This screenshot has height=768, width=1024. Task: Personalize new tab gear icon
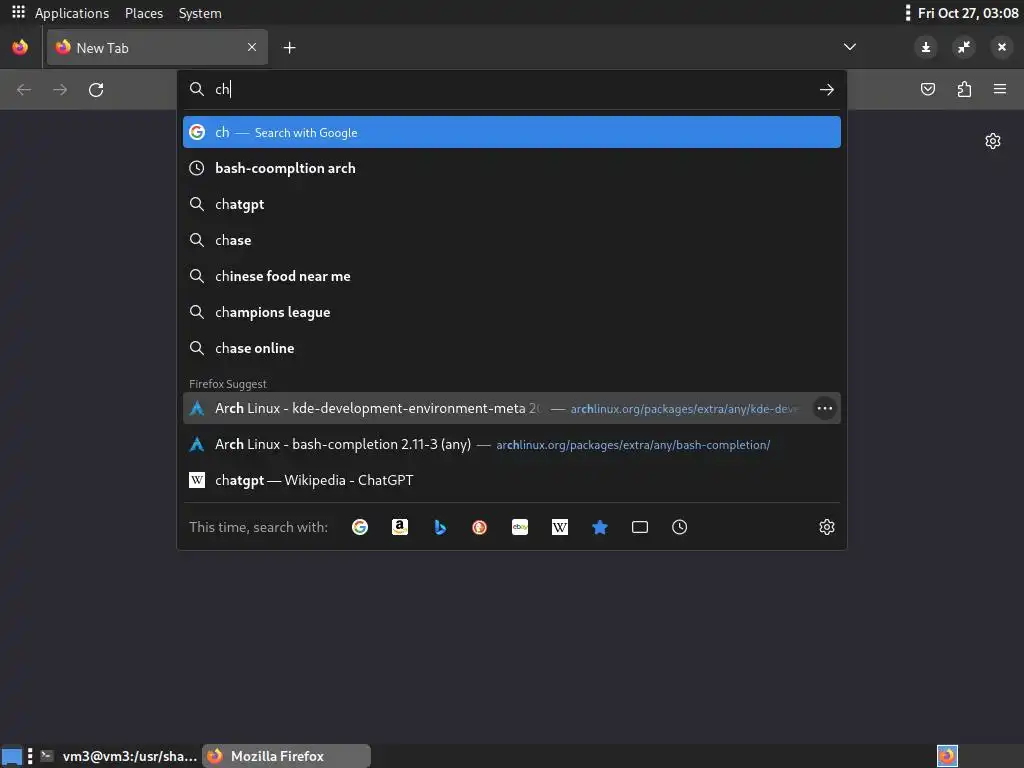pos(993,141)
